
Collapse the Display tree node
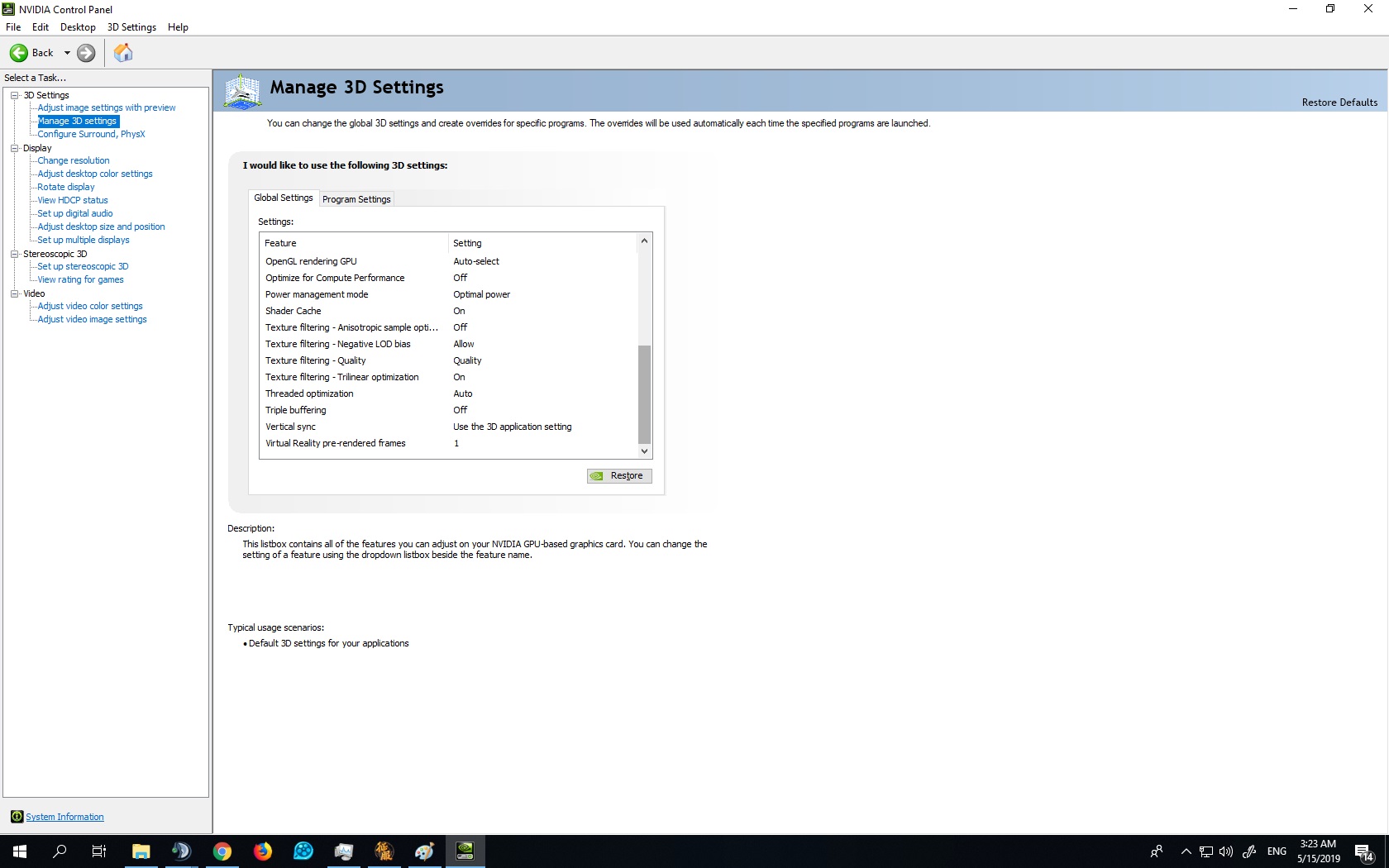[x=15, y=148]
